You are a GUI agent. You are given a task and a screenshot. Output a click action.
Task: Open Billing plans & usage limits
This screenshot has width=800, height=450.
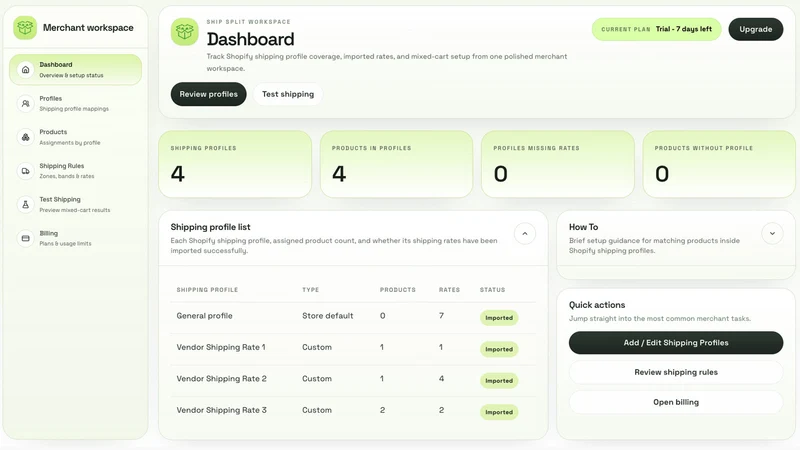tap(76, 238)
